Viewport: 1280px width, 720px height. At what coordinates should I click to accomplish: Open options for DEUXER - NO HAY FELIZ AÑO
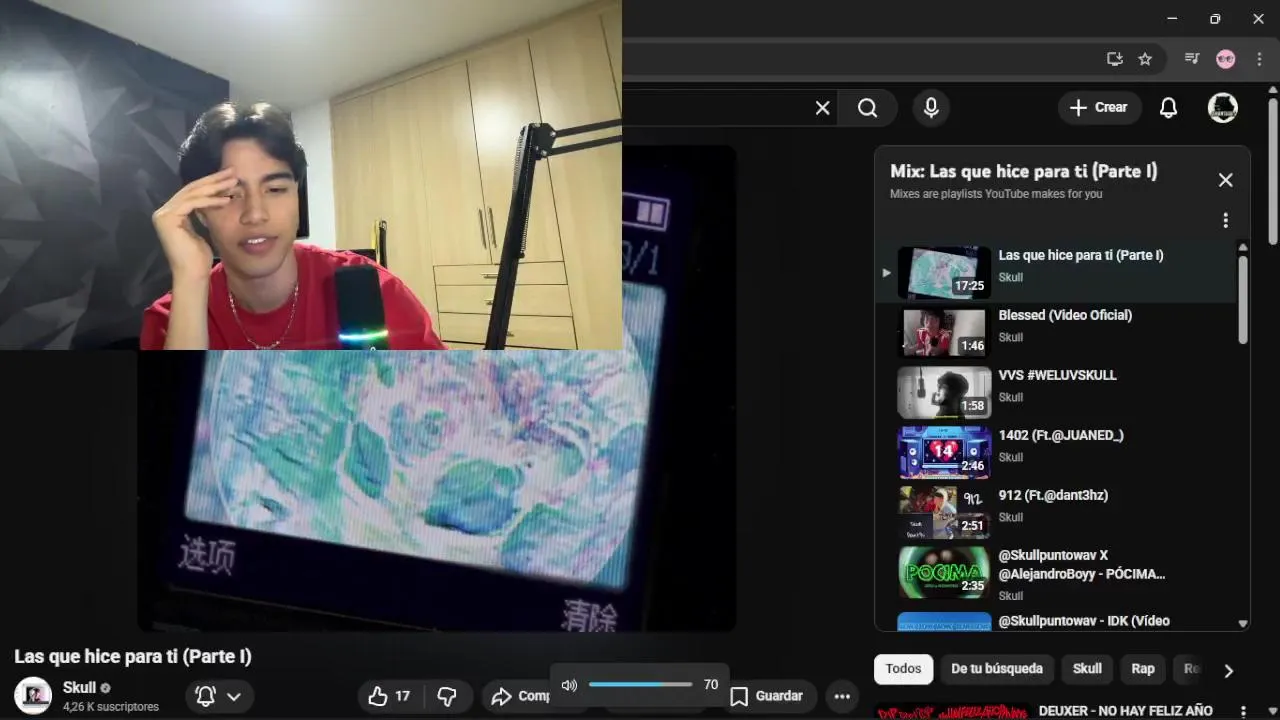point(1243,711)
